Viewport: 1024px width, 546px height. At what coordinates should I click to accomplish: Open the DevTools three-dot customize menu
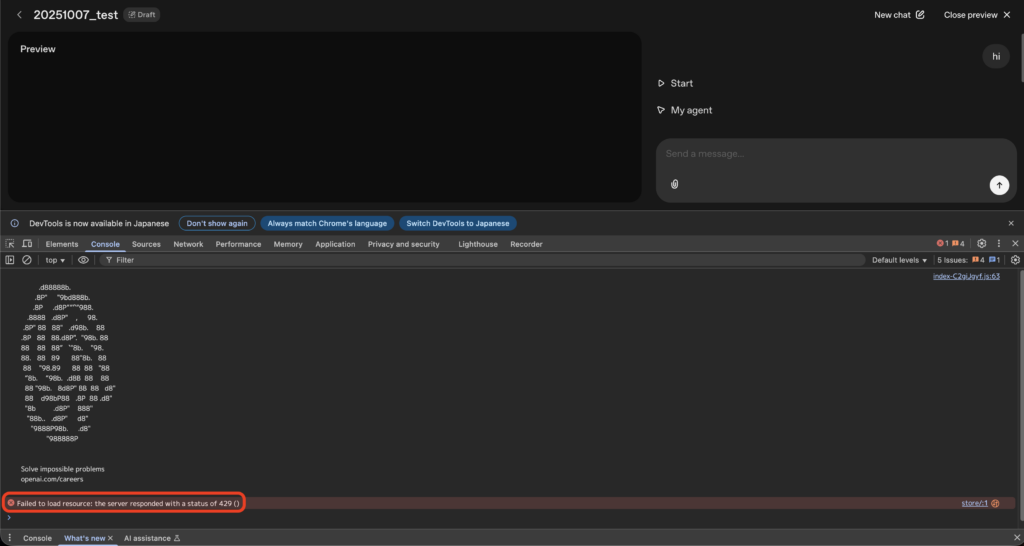[999, 243]
